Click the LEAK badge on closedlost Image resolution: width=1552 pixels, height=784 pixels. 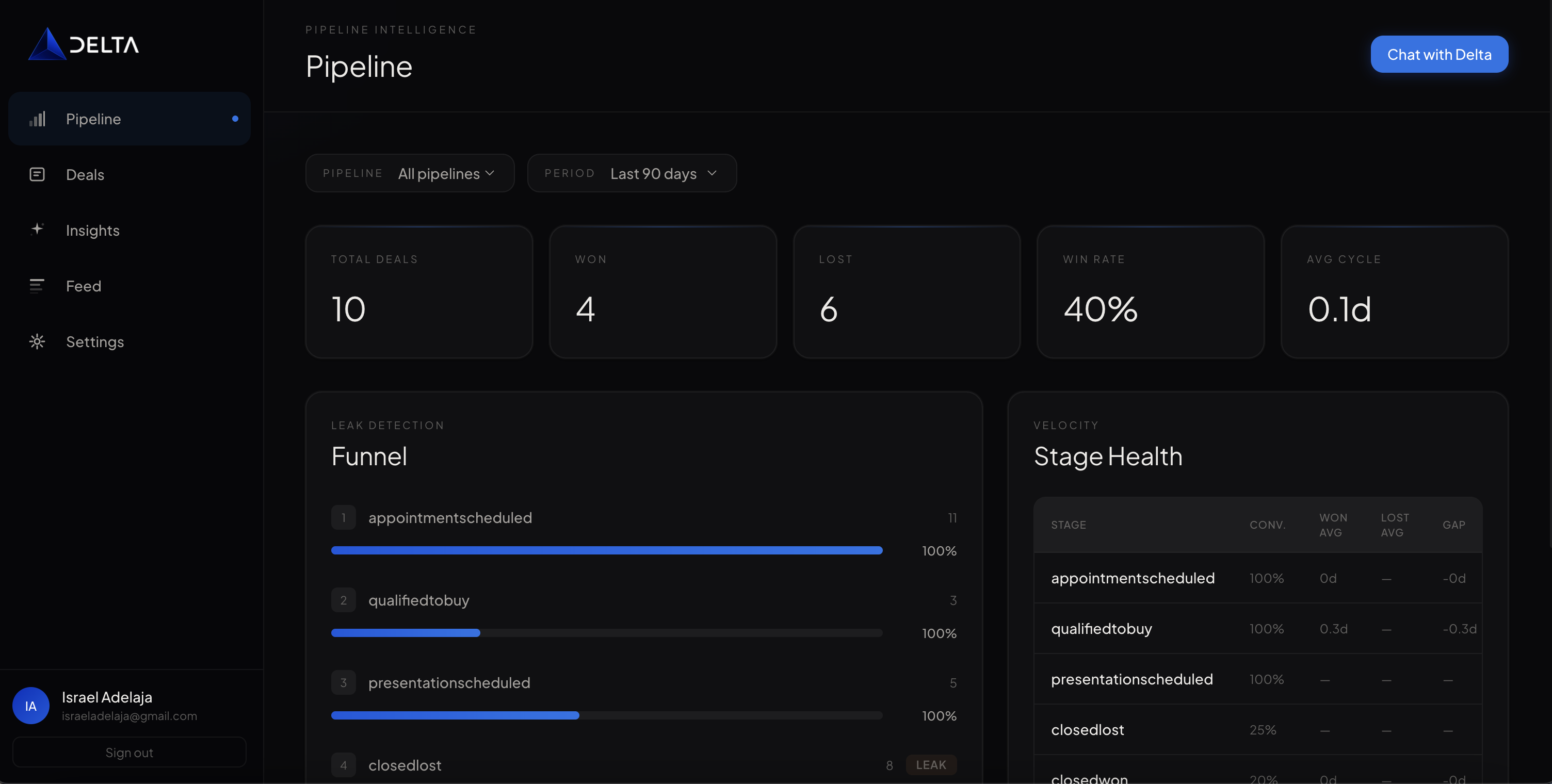pyautogui.click(x=930, y=765)
